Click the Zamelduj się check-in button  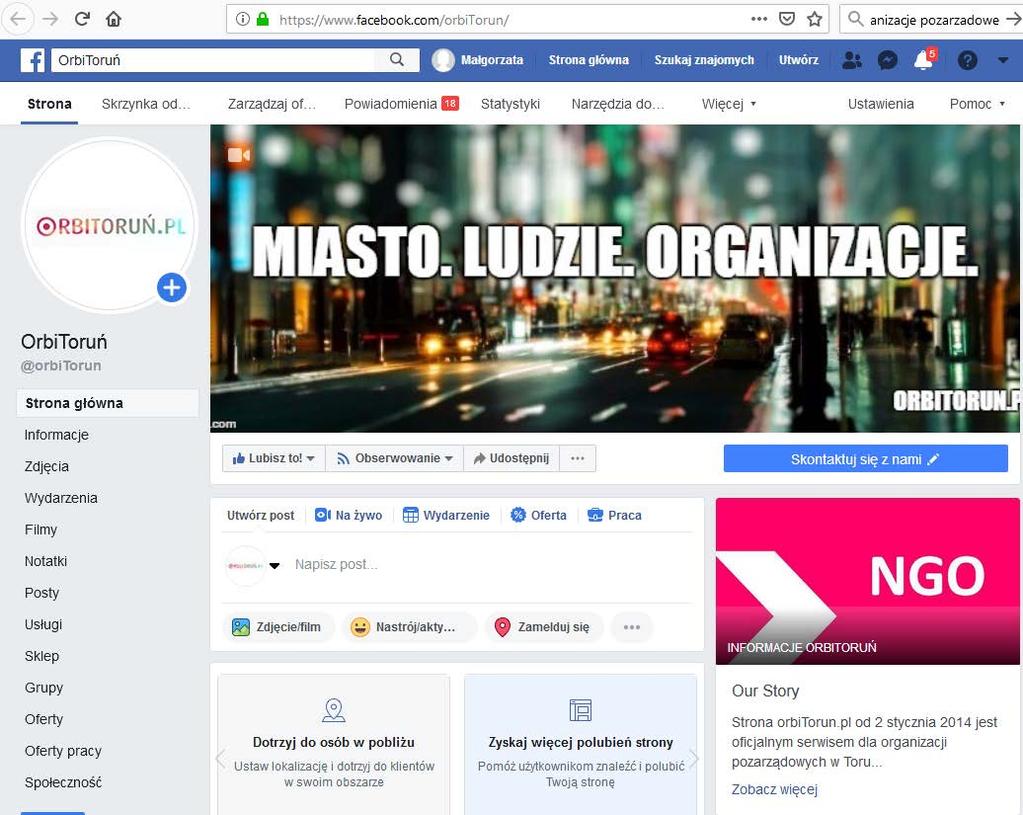point(543,627)
